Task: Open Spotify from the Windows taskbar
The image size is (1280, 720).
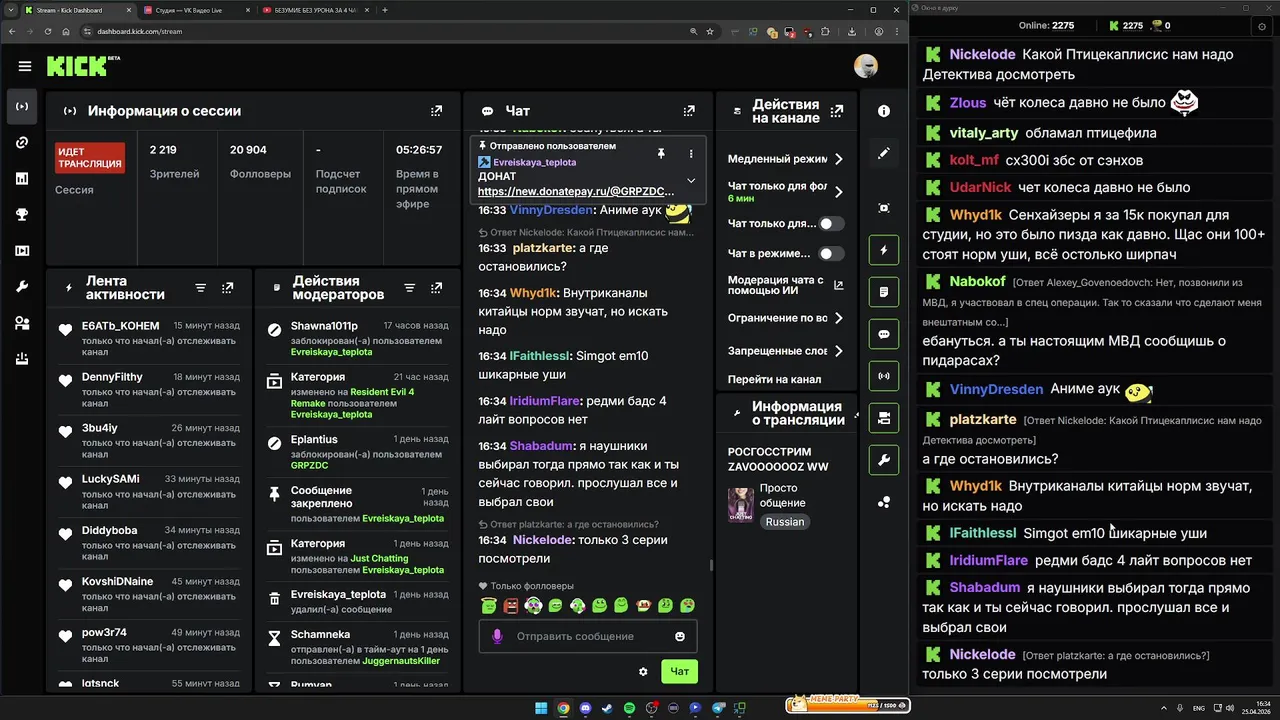Action: 629,708
